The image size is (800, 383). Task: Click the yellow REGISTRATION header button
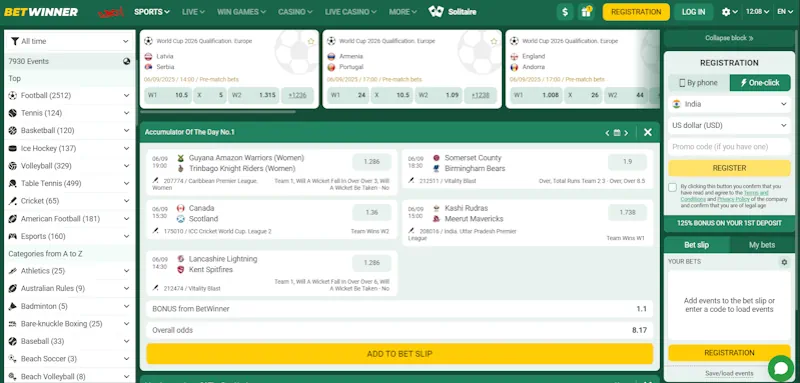(x=636, y=12)
